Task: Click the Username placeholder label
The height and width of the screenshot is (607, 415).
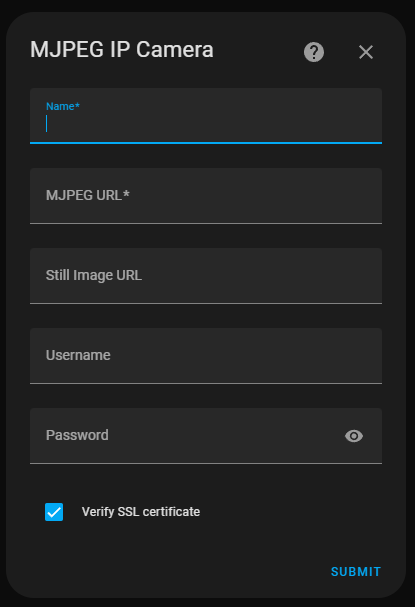Action: tap(78, 355)
